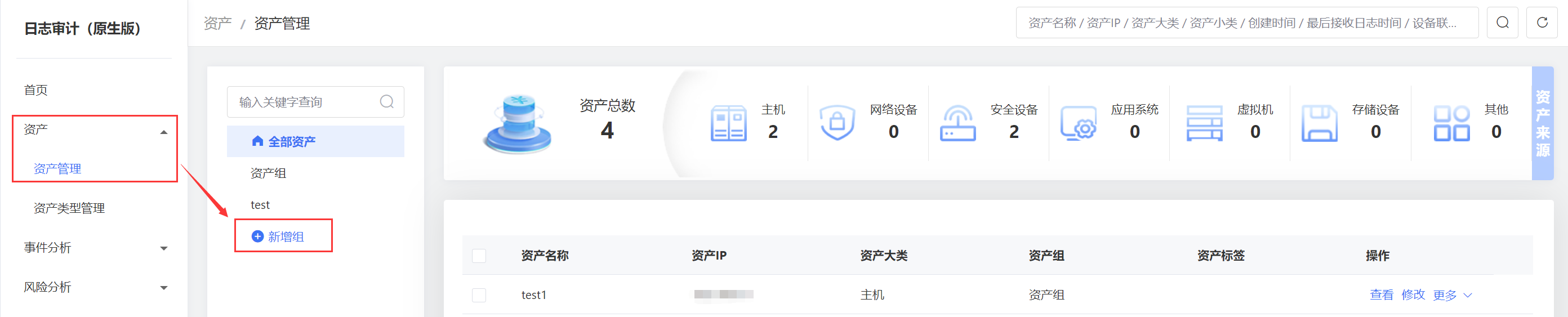Click the 安全设备 router icon
The height and width of the screenshot is (317, 1568).
click(x=957, y=123)
